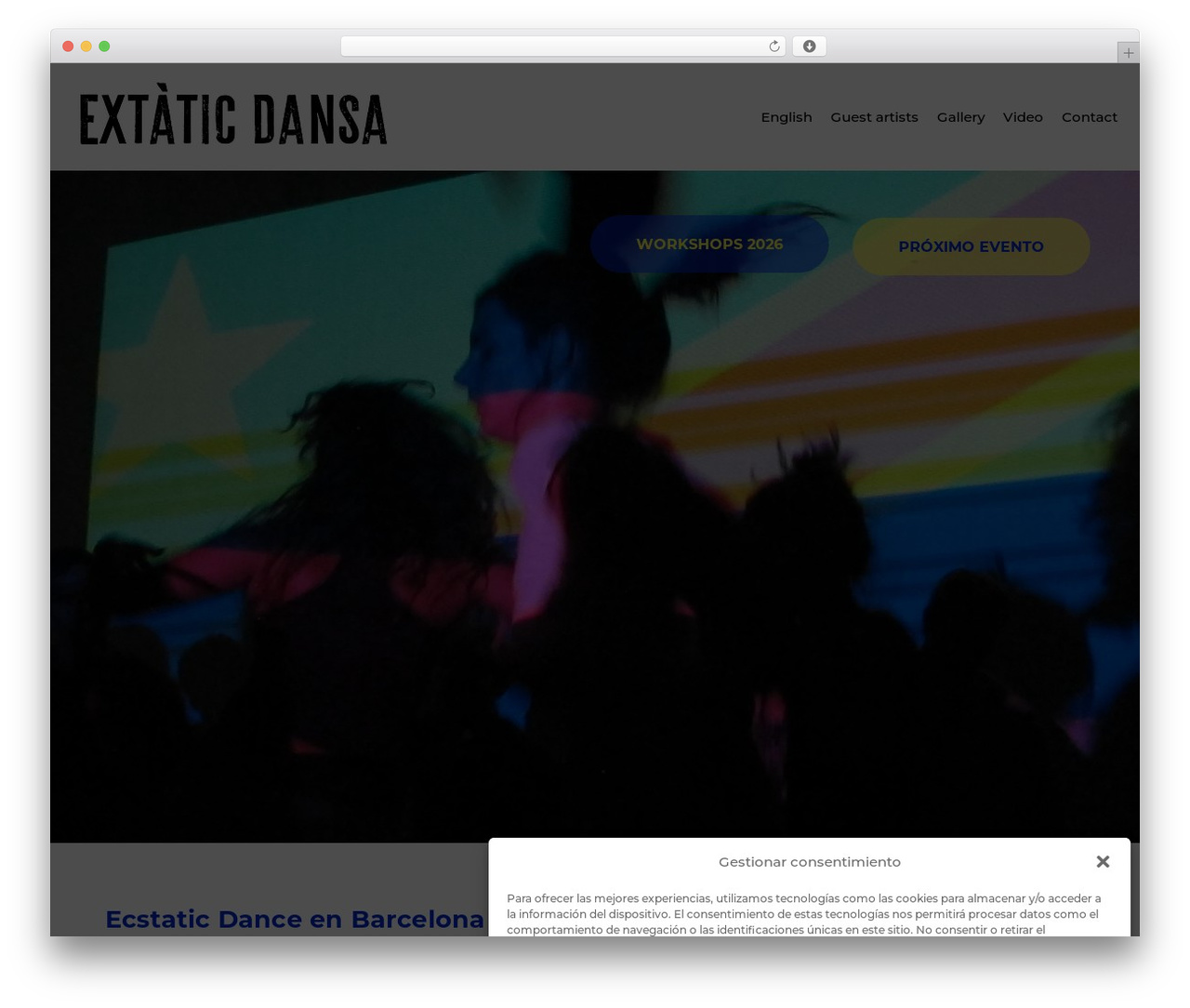
Task: Close the Gestionar consentimiento cookie dialog
Action: pyautogui.click(x=1103, y=862)
